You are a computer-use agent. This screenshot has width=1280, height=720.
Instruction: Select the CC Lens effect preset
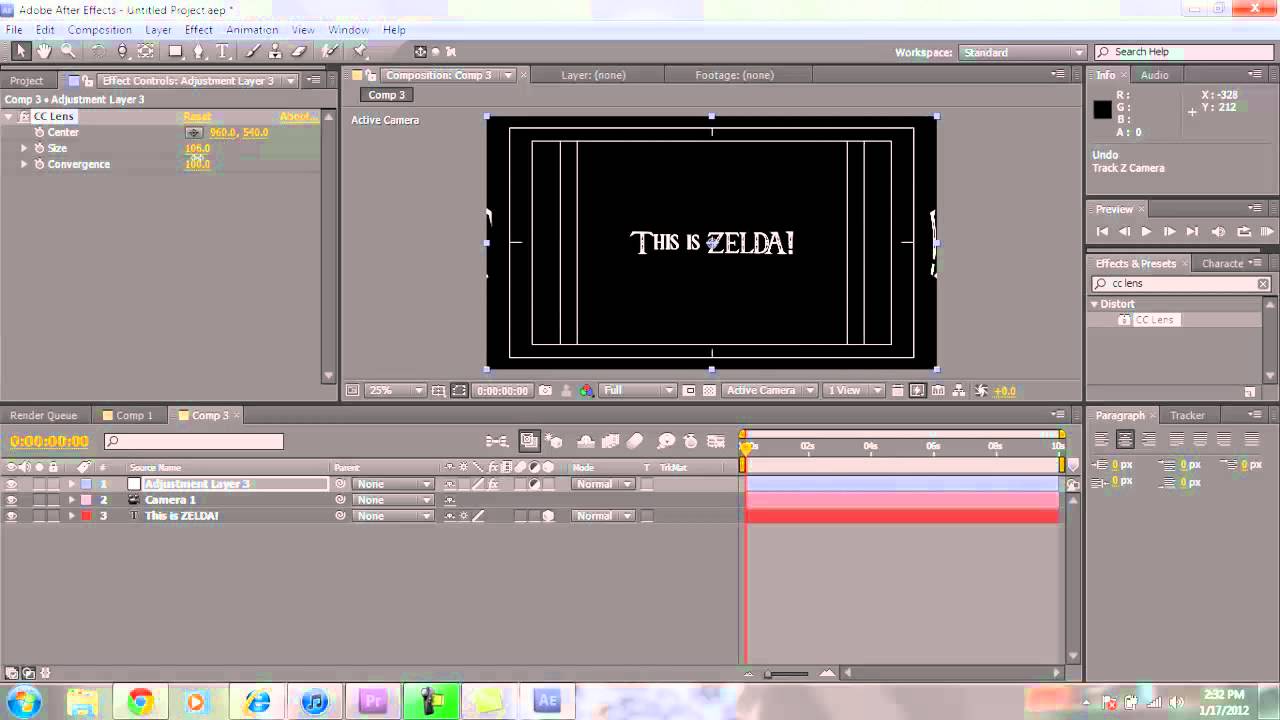1155,320
